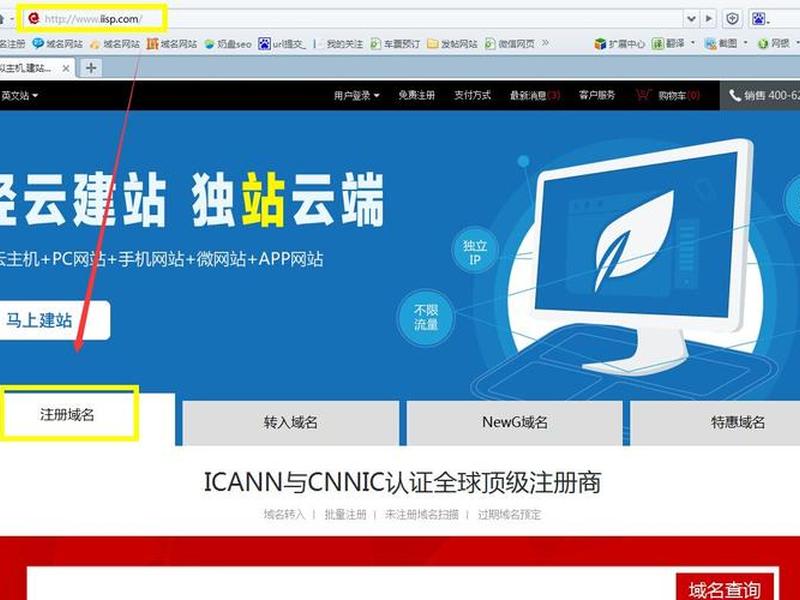The height and width of the screenshot is (600, 800).
Task: Open the 客户服务 link
Action: (x=597, y=95)
